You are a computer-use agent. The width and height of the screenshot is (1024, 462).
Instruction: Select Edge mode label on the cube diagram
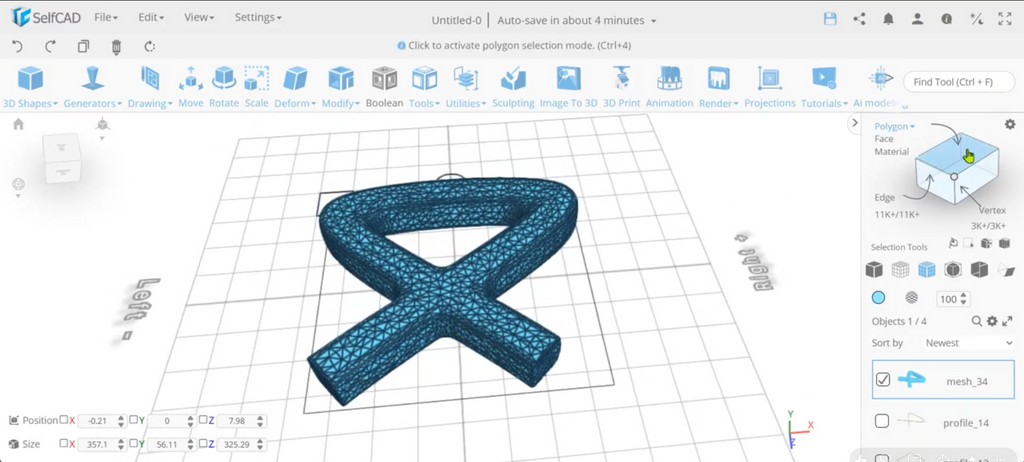(885, 197)
